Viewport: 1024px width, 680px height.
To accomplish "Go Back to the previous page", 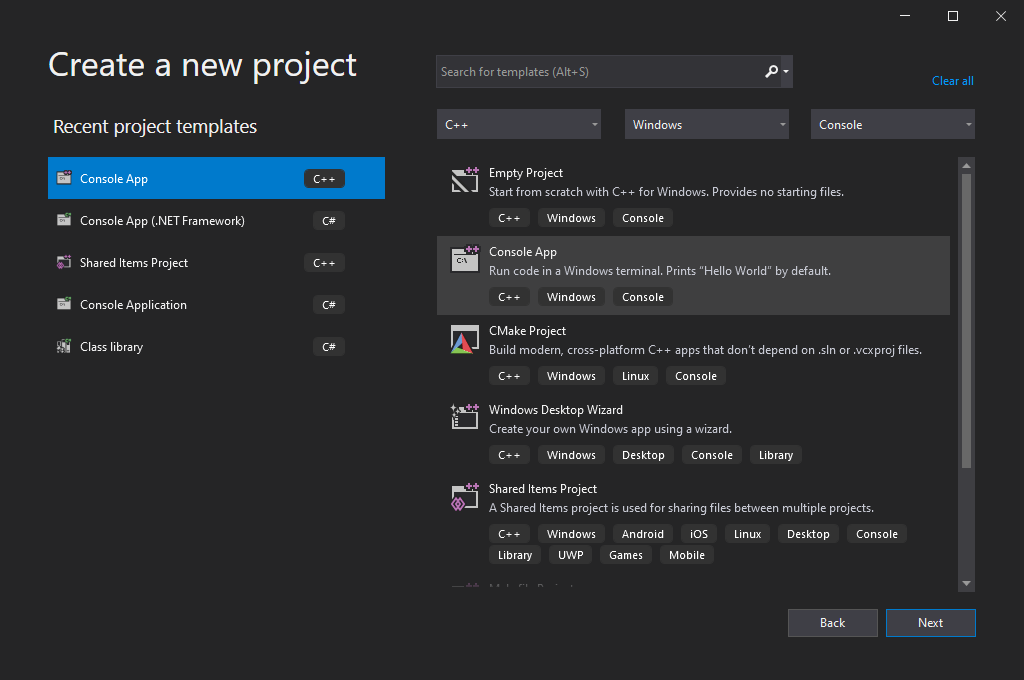I will 832,623.
